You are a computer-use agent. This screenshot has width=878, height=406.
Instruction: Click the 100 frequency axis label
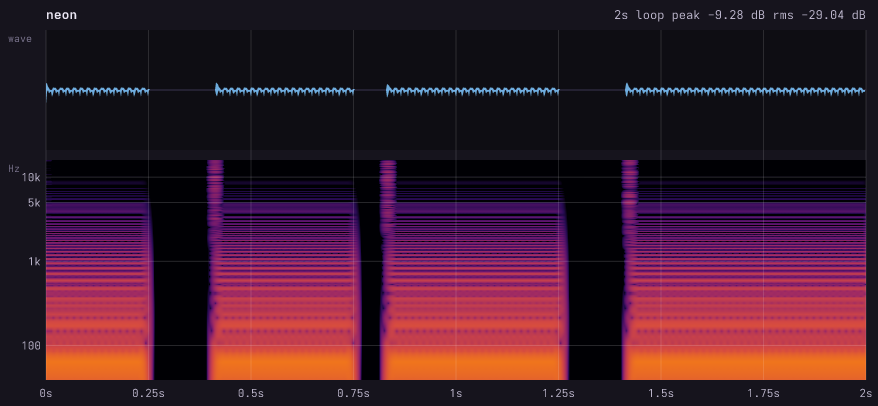pos(32,346)
